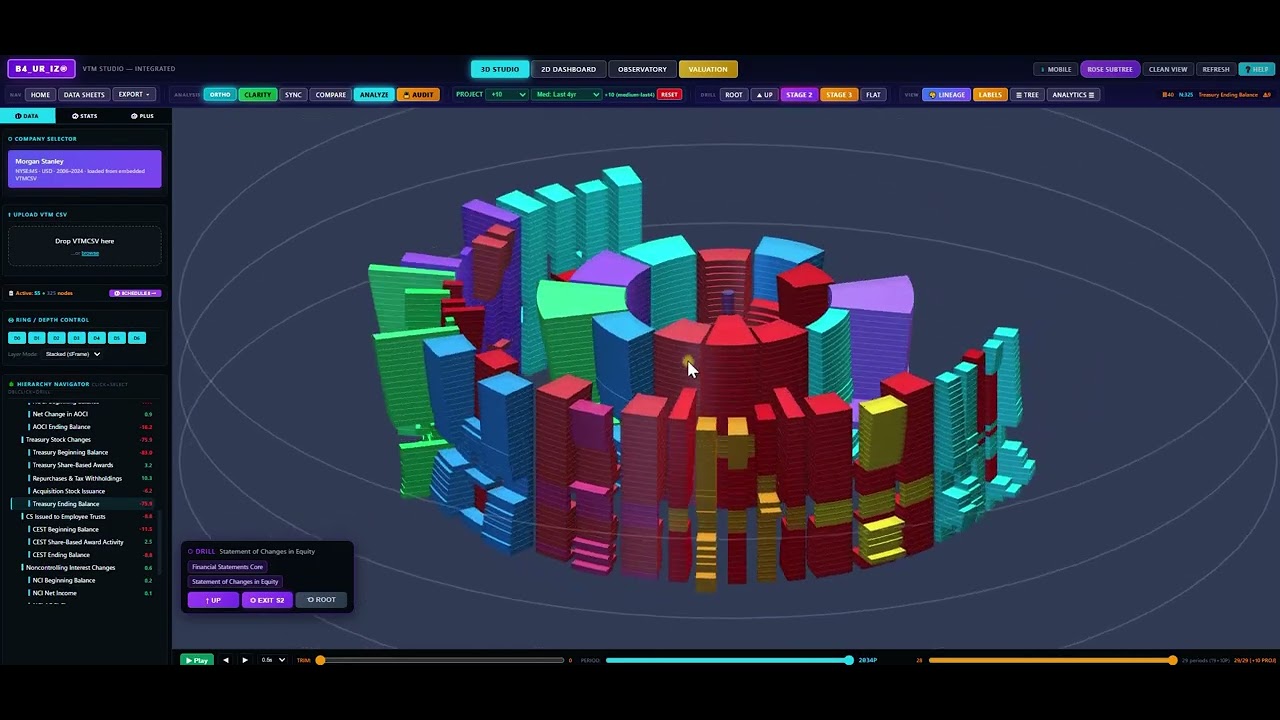The height and width of the screenshot is (720, 1280).
Task: Open the B4_UR_IZ logo badge
Action: point(41,69)
